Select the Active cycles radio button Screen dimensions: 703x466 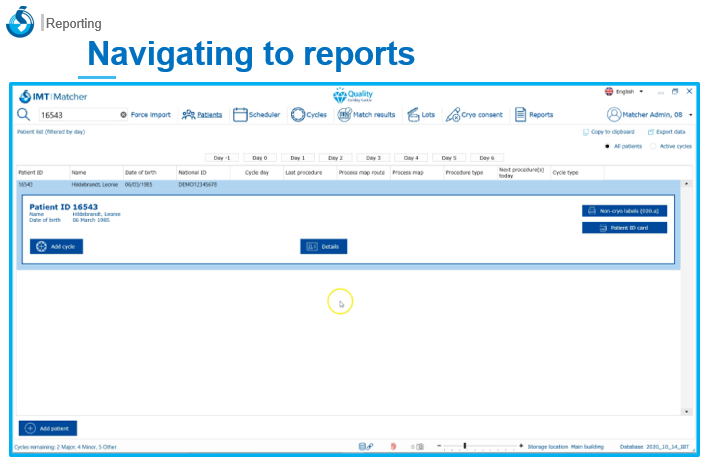pos(653,146)
